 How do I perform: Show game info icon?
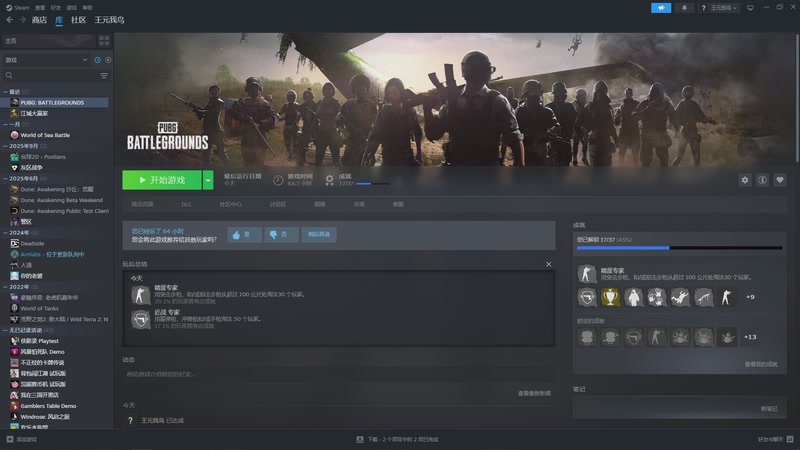(762, 180)
